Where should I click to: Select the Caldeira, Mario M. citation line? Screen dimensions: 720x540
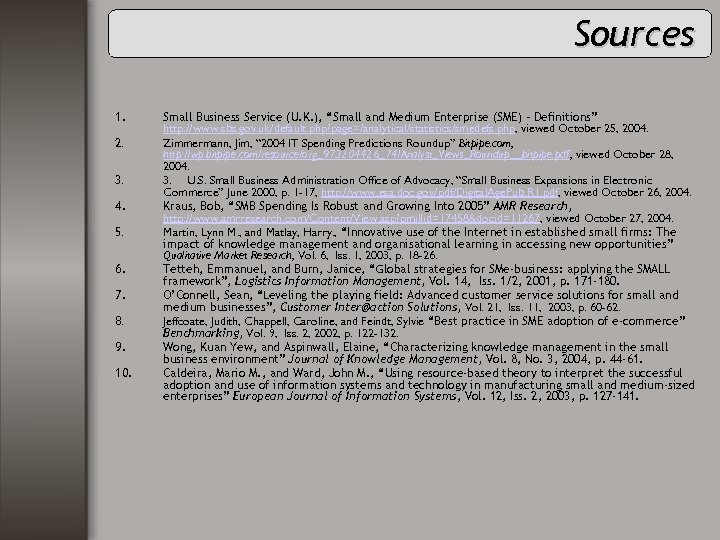click(422, 372)
